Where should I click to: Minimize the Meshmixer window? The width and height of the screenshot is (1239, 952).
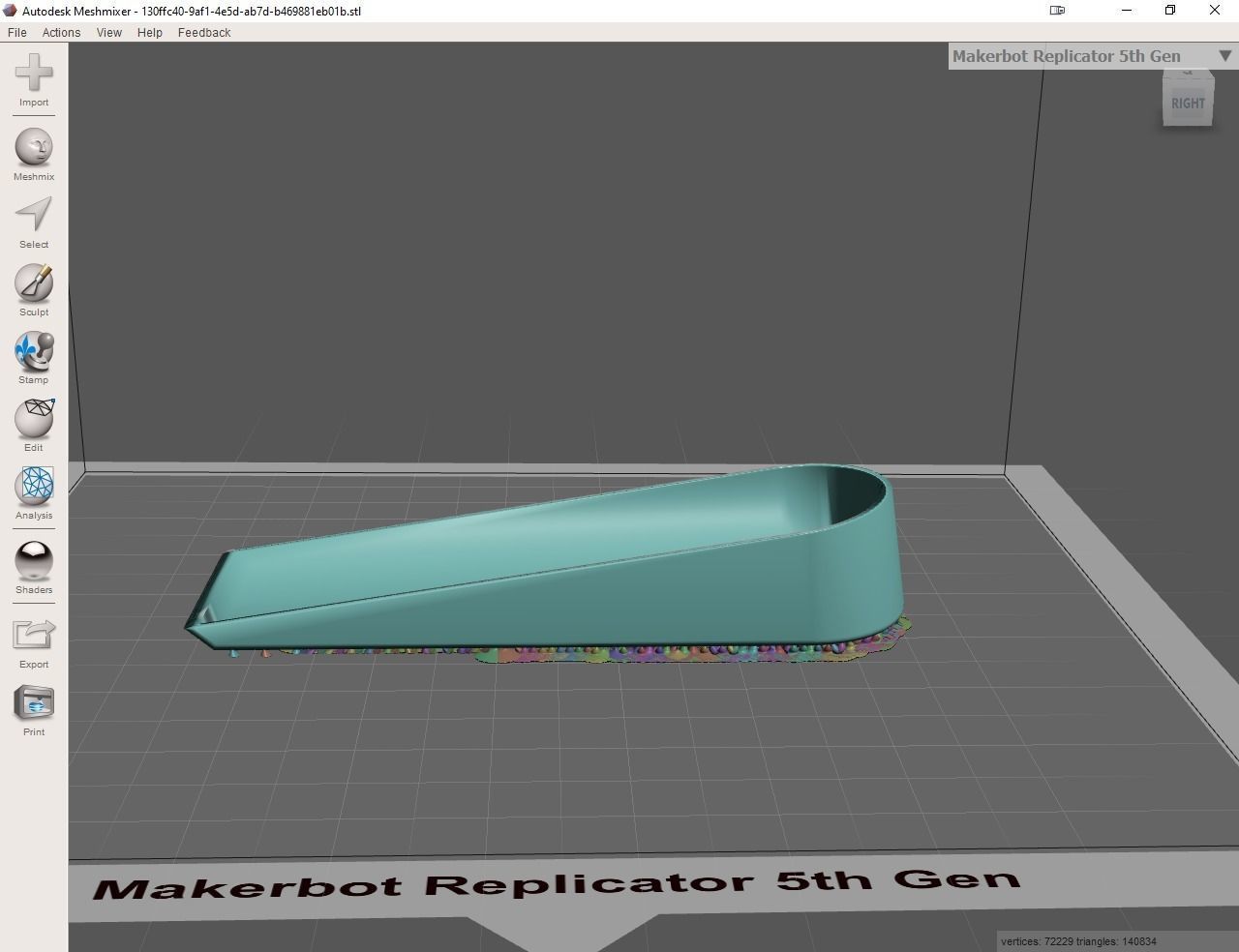point(1127,11)
